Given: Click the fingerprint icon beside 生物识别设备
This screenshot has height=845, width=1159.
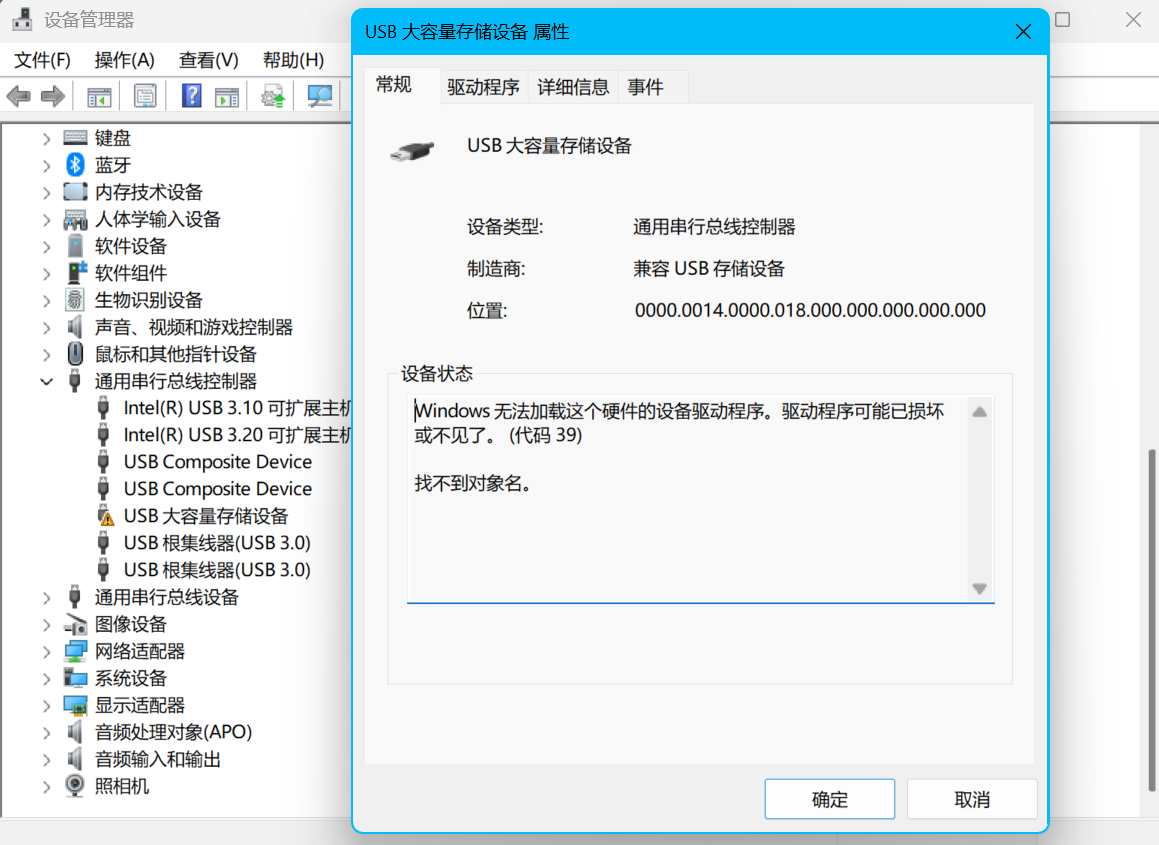Looking at the screenshot, I should 75,299.
